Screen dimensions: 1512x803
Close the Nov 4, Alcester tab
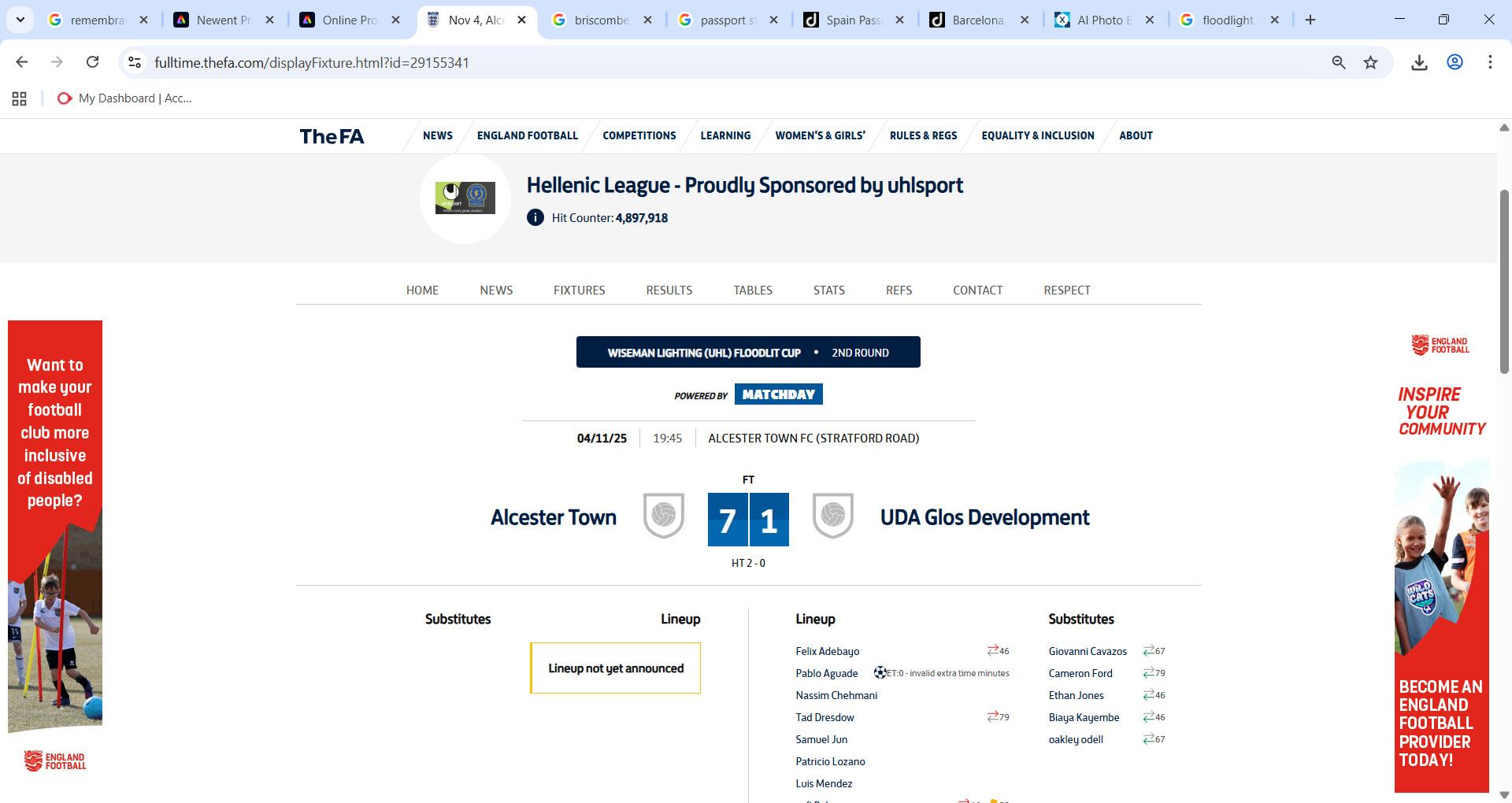[521, 20]
